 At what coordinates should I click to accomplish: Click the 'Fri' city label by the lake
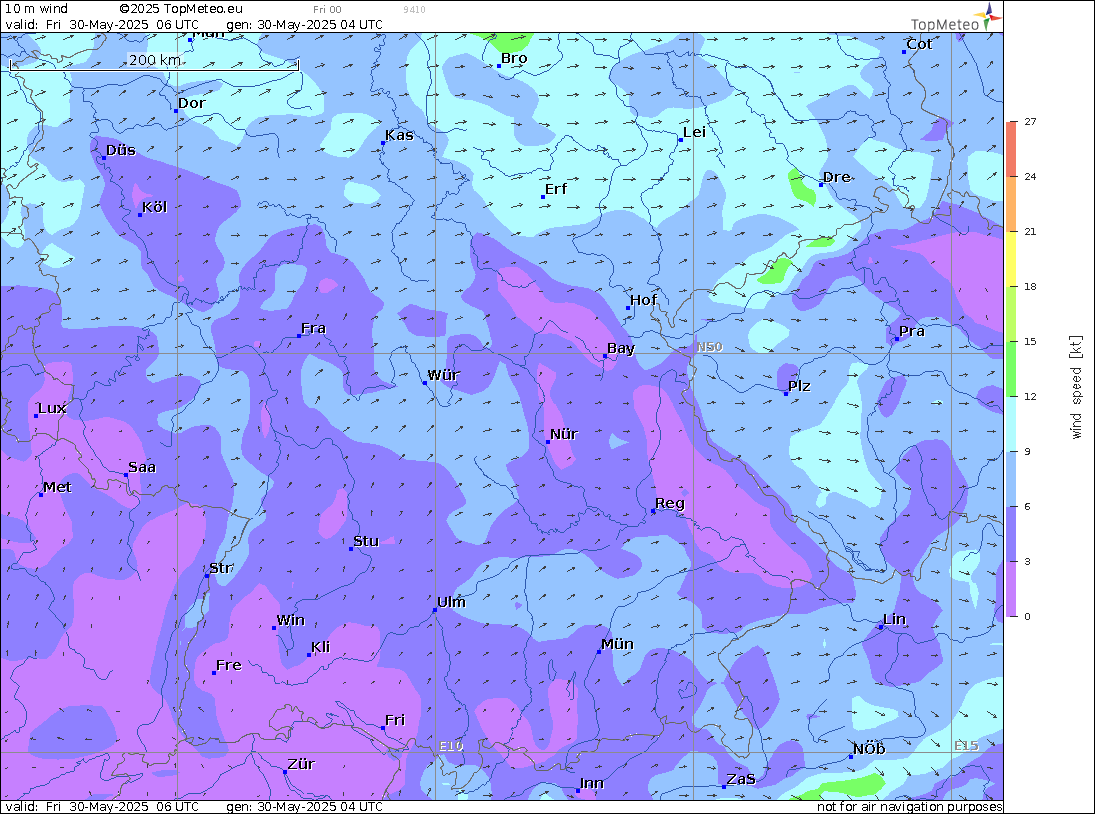tap(395, 720)
